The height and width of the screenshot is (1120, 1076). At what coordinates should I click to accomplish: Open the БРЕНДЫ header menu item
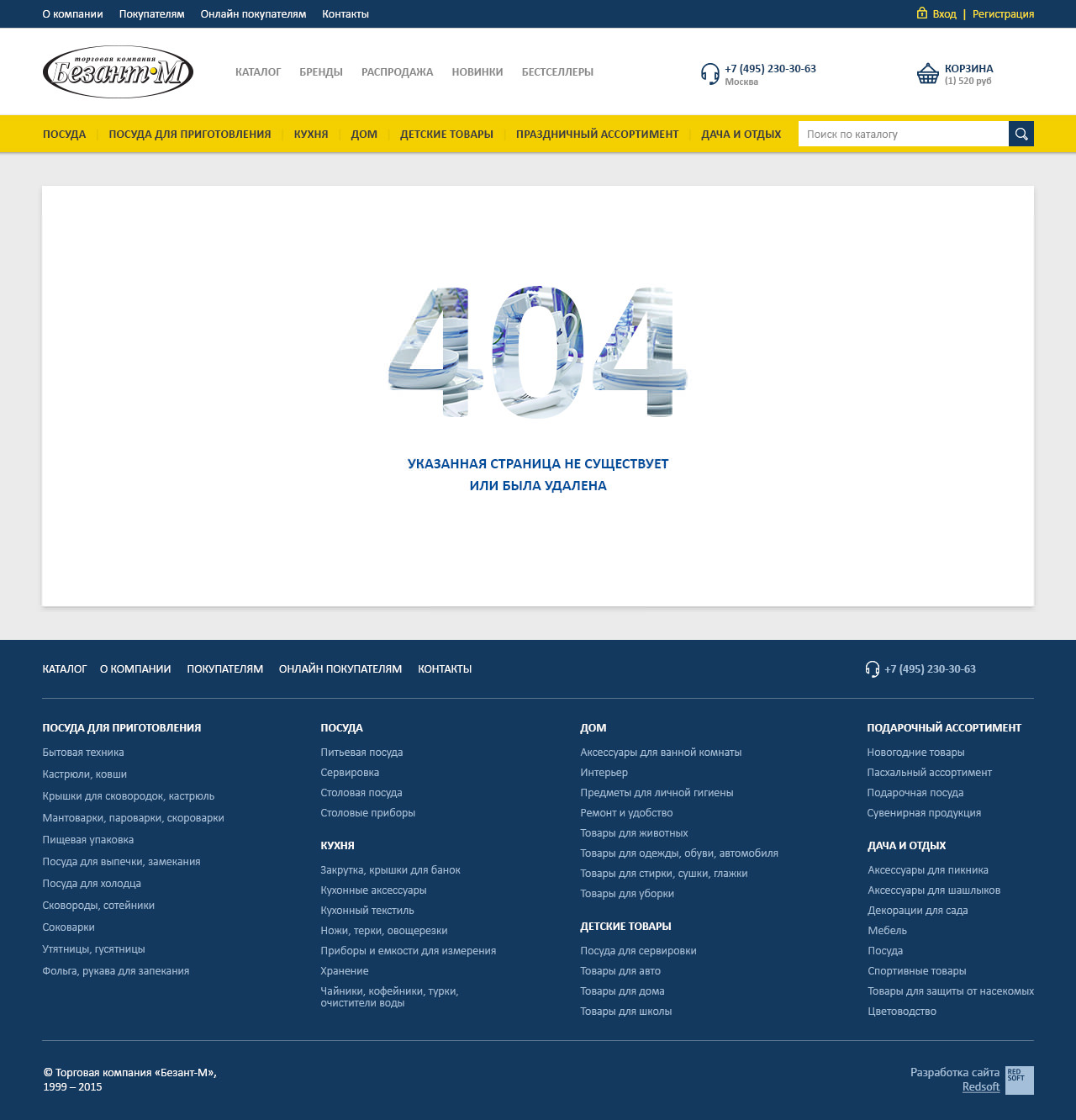[x=321, y=72]
